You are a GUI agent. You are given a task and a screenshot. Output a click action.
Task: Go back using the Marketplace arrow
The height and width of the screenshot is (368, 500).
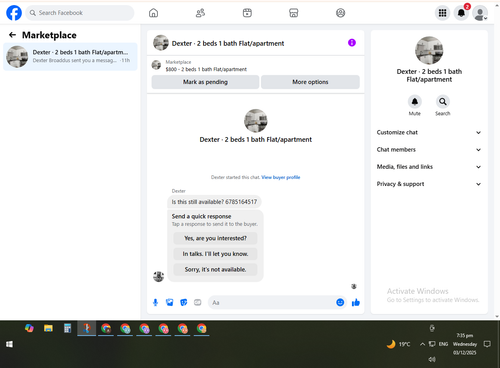pyautogui.click(x=12, y=35)
